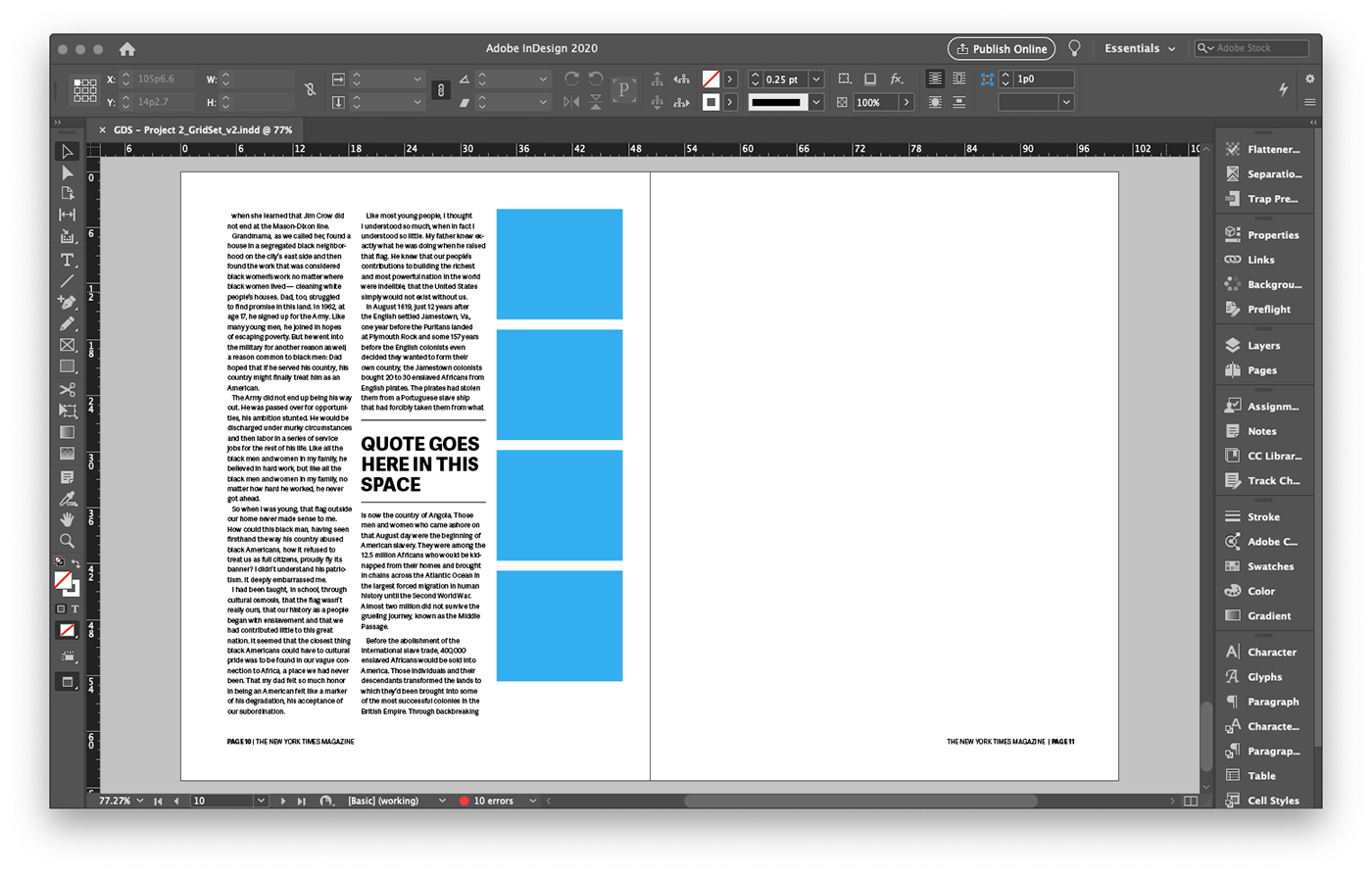Go to the next page arrow

tap(283, 801)
